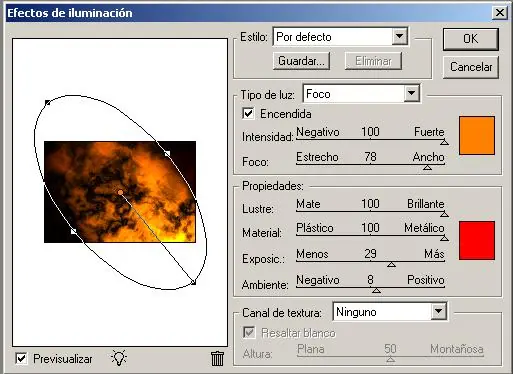513x374 pixels.
Task: Click the light bulb new-light icon
Action: pyautogui.click(x=119, y=358)
